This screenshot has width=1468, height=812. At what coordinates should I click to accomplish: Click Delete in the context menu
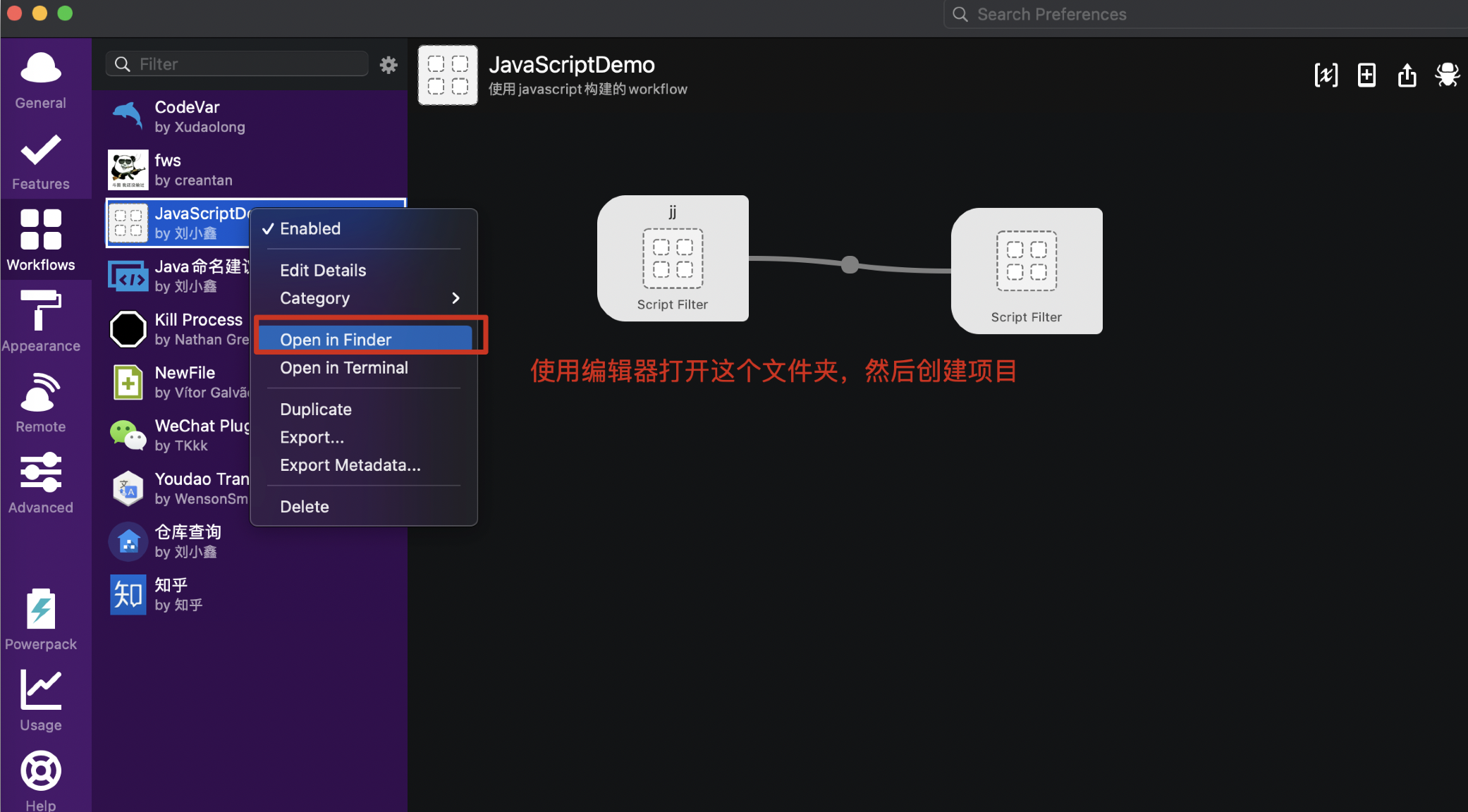pos(305,507)
